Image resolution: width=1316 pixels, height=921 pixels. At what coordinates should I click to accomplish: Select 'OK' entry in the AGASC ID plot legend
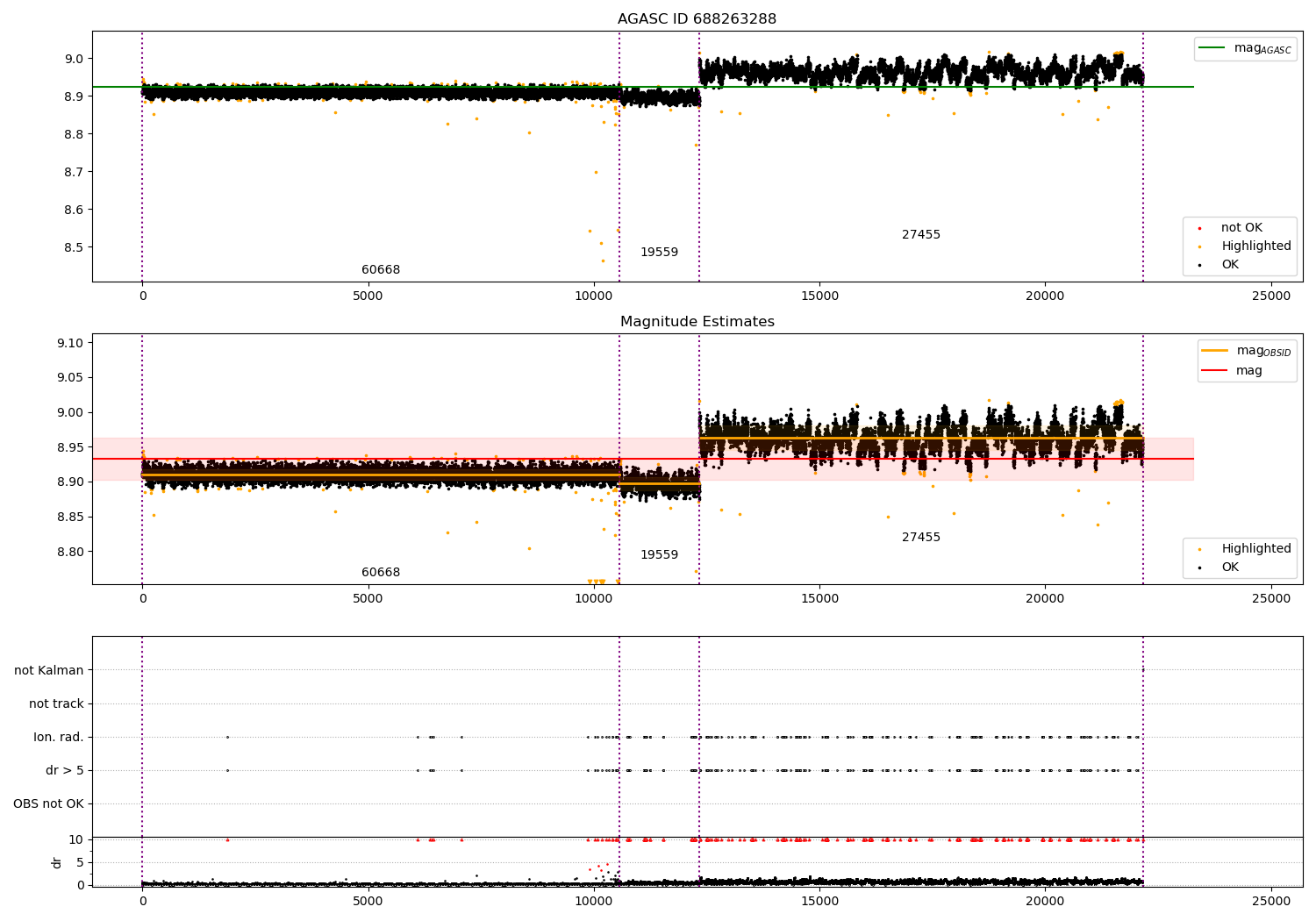(1230, 265)
